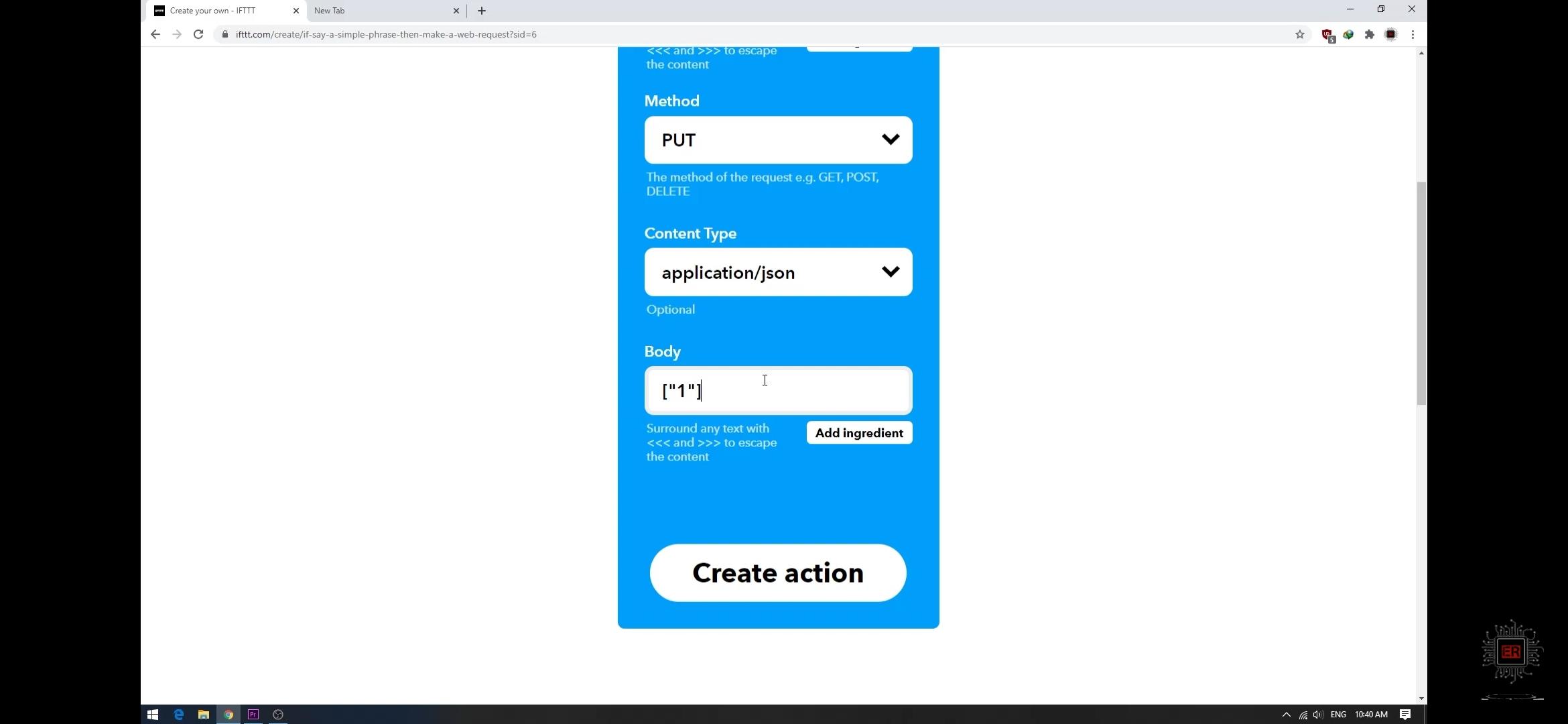Click the forward navigation arrow

tap(176, 34)
